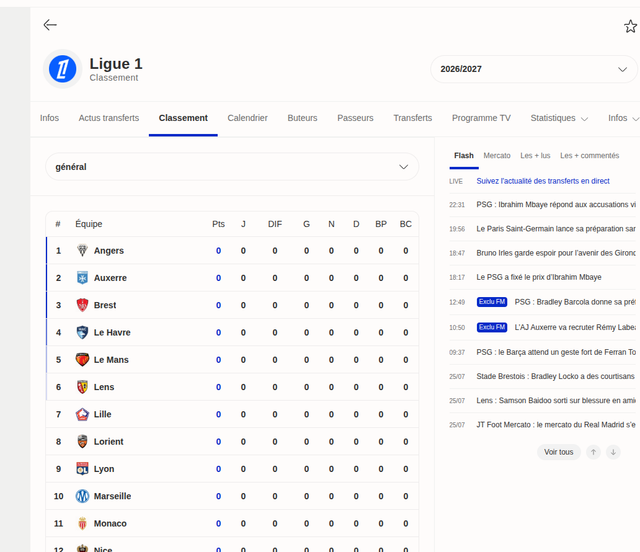Screen dimensions: 640x552
Task: Go back using the left arrow icon
Action: tap(50, 25)
